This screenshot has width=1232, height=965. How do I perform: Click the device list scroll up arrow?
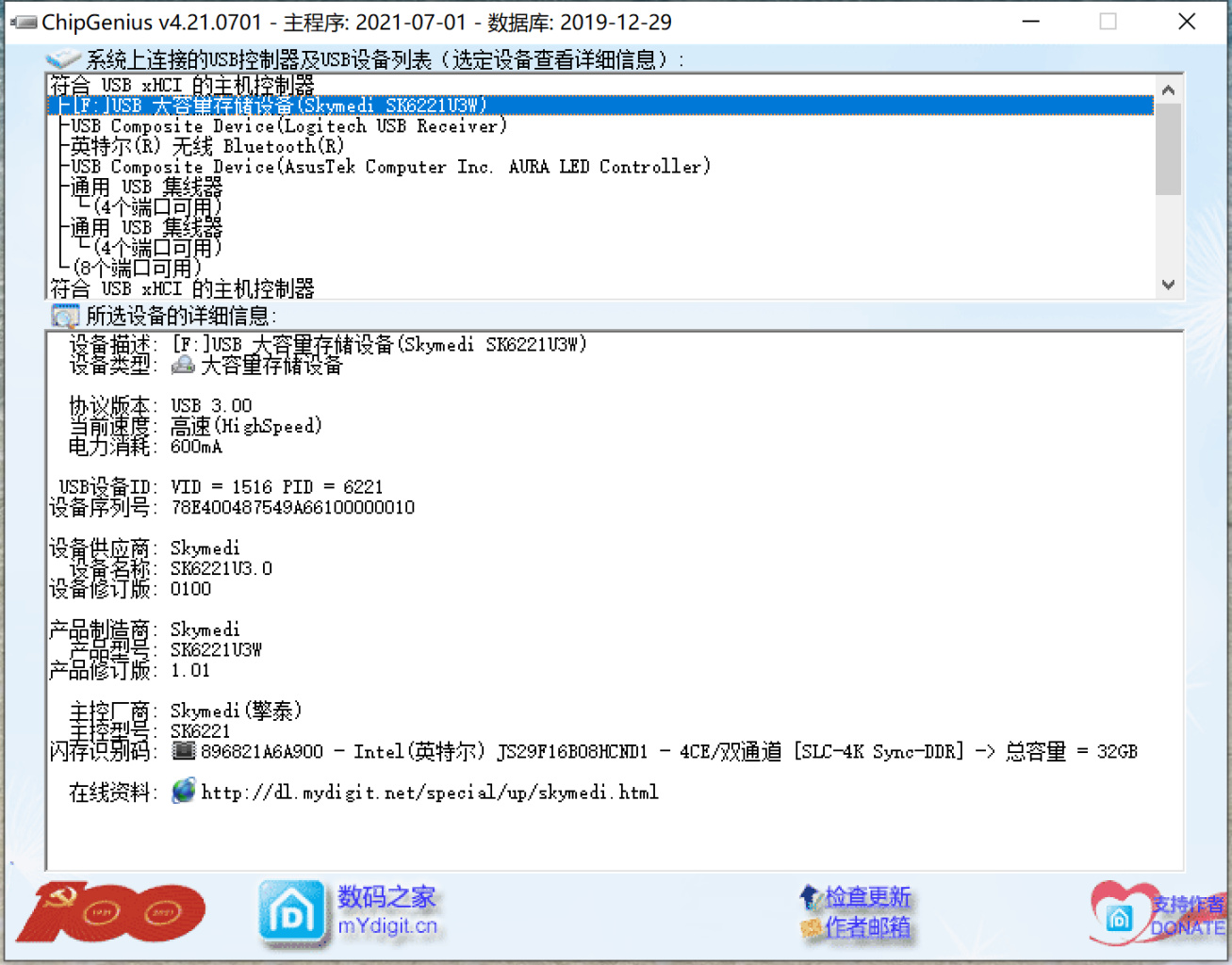click(1169, 90)
